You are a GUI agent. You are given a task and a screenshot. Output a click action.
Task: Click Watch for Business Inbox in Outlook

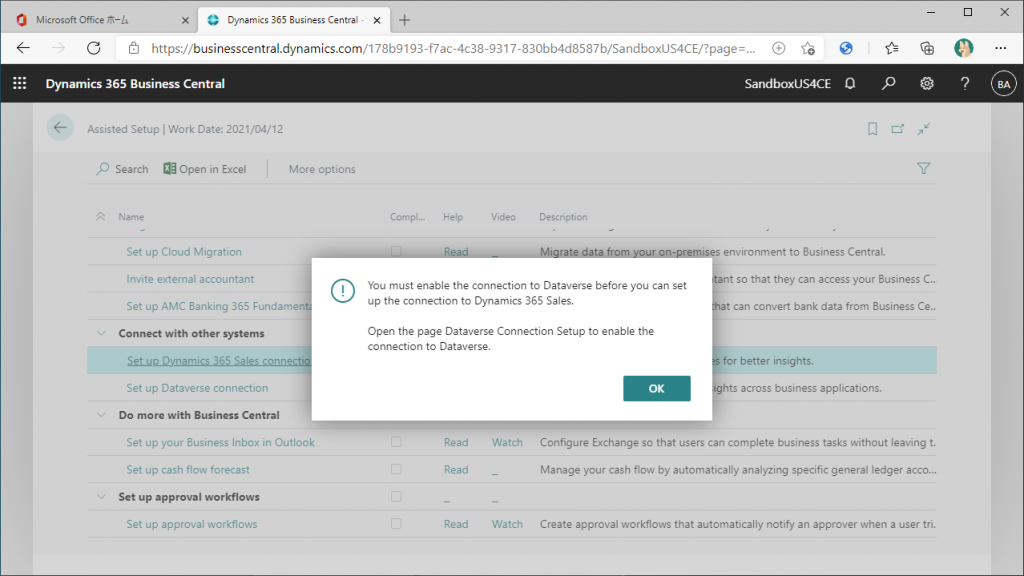(x=507, y=442)
